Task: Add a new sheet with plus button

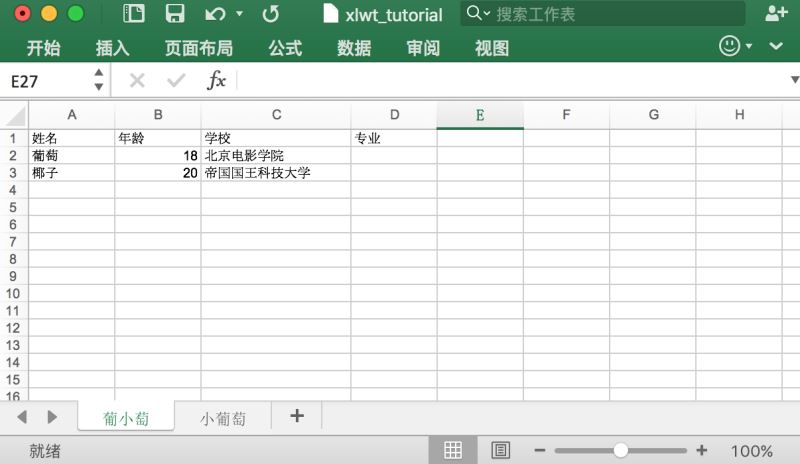Action: (297, 416)
